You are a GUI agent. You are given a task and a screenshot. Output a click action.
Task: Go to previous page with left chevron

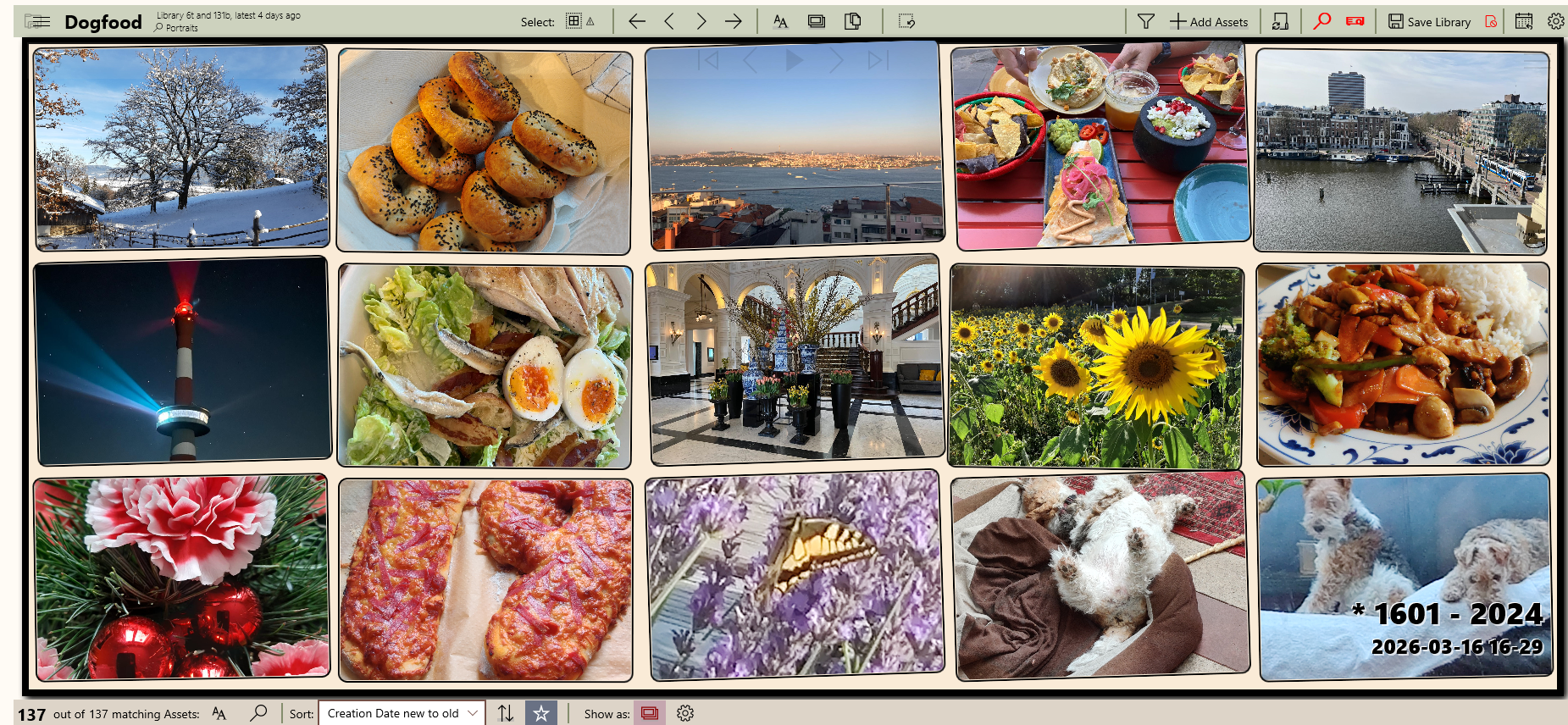point(669,21)
